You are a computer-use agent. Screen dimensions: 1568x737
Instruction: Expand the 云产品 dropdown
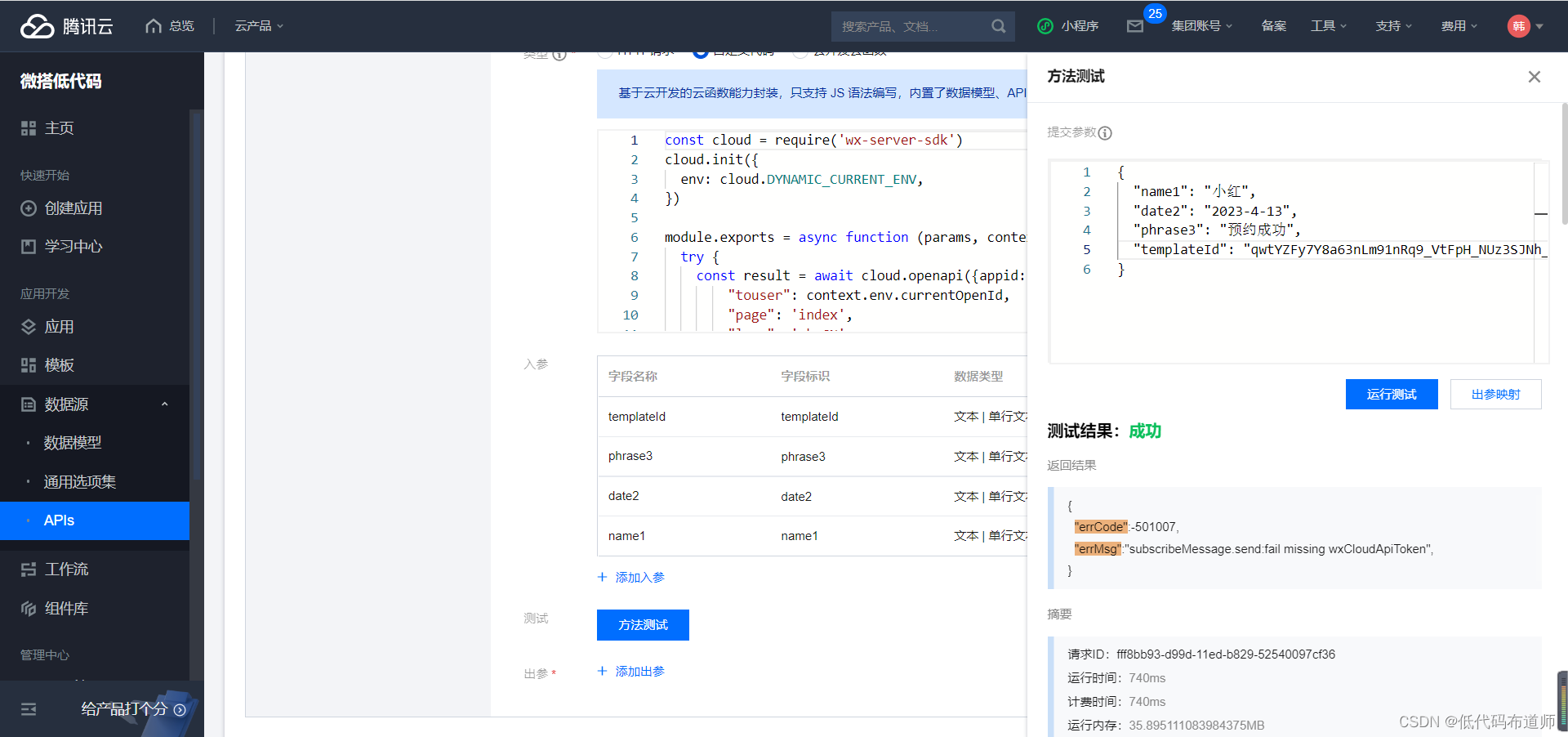[259, 26]
